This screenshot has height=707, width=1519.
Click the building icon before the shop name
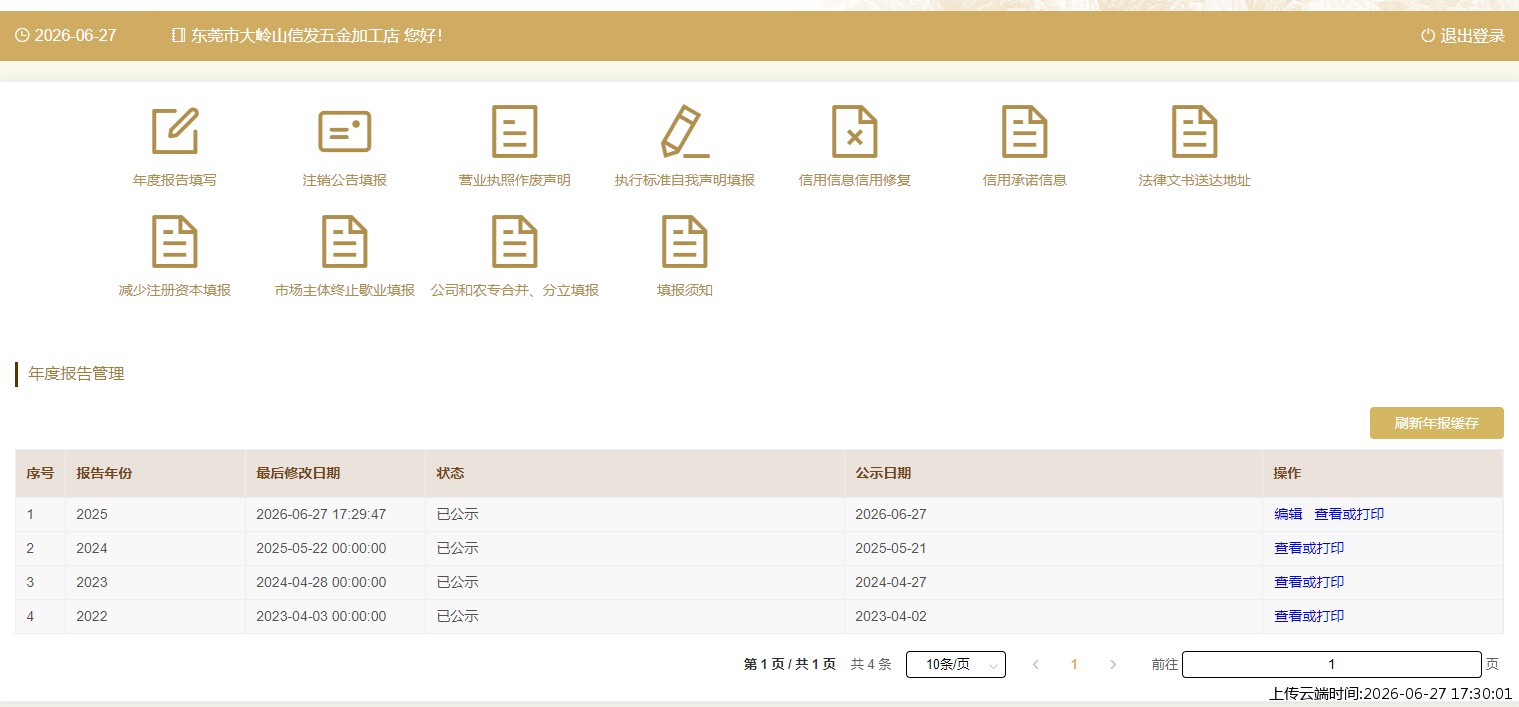[x=179, y=36]
